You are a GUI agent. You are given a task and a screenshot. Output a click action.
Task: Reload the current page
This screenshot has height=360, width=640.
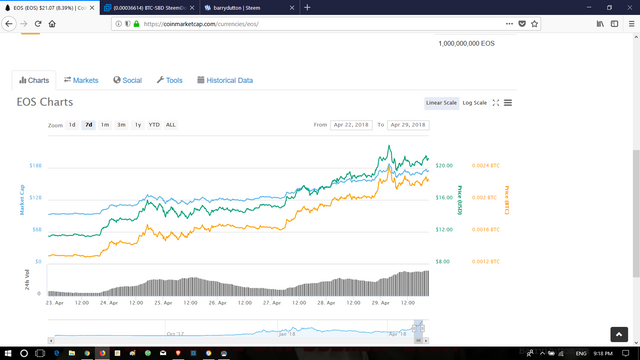pyautogui.click(x=38, y=24)
